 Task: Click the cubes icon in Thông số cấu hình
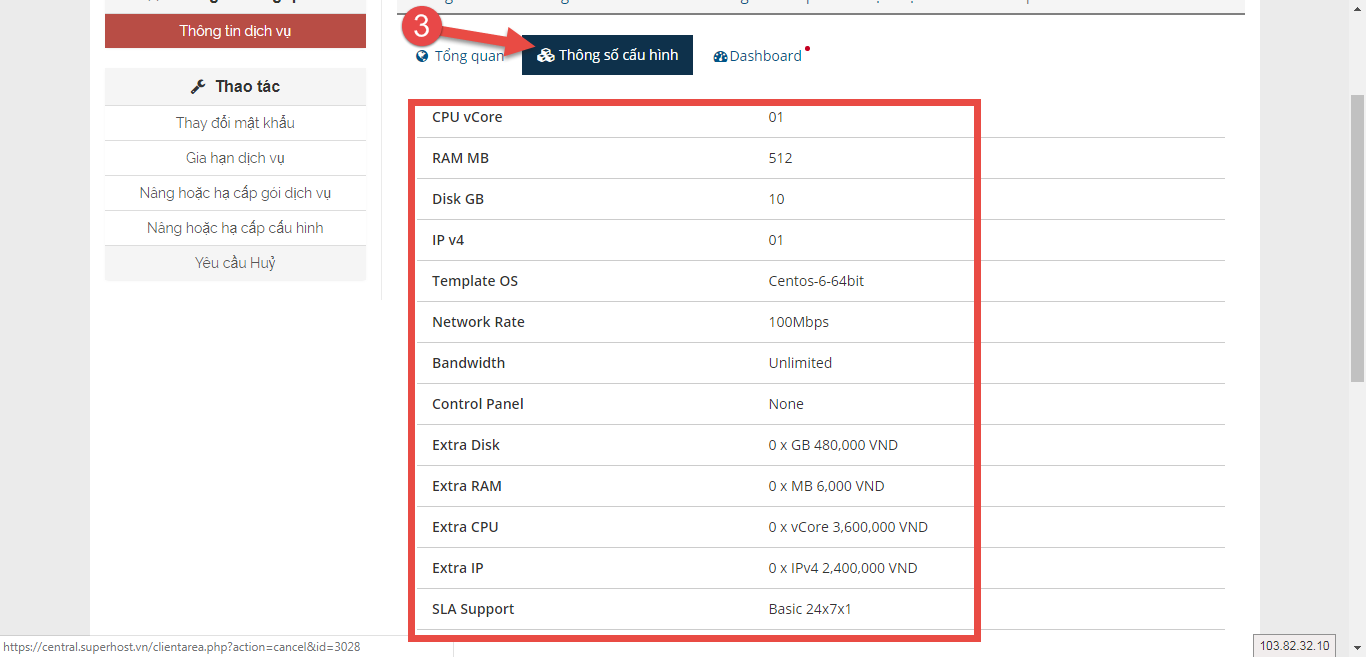545,55
